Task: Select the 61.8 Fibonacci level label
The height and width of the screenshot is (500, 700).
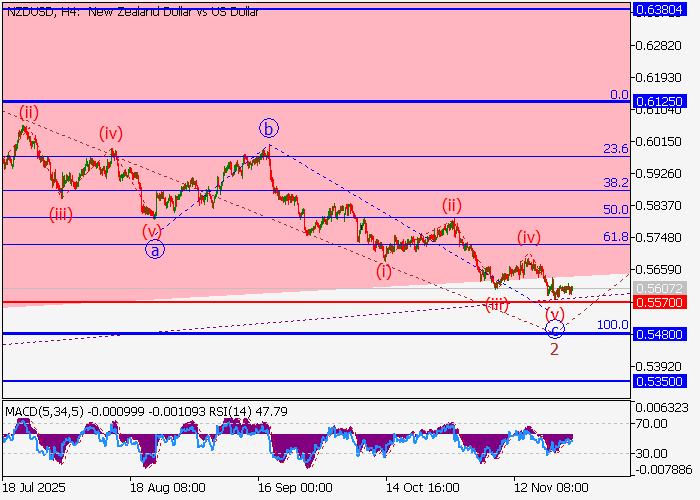Action: (x=615, y=237)
